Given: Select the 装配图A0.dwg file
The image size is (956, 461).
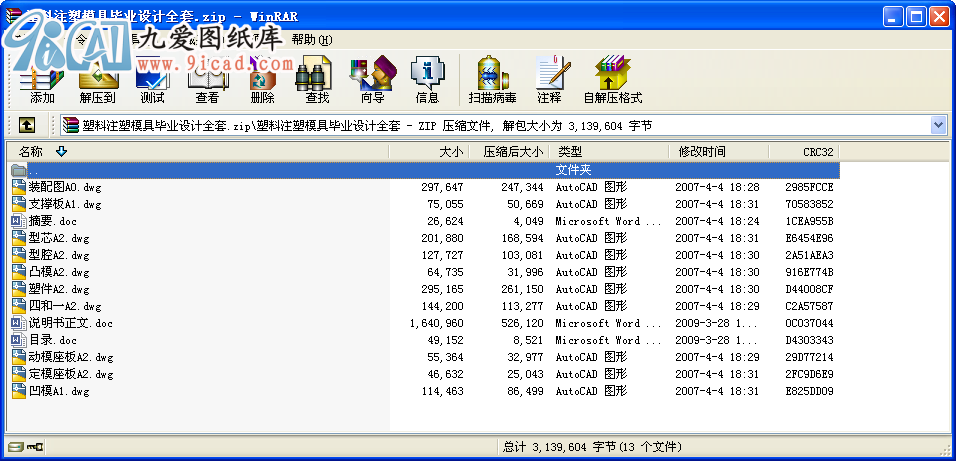Looking at the screenshot, I should [65, 187].
